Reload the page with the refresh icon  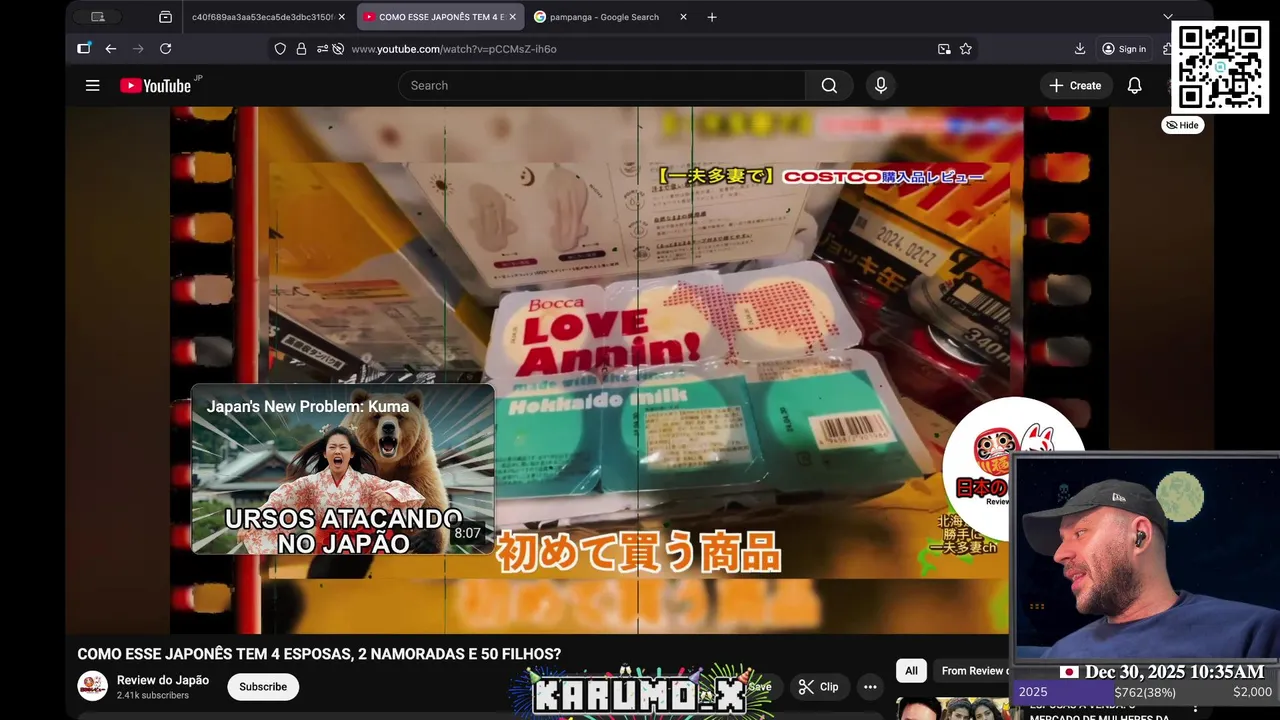click(165, 49)
